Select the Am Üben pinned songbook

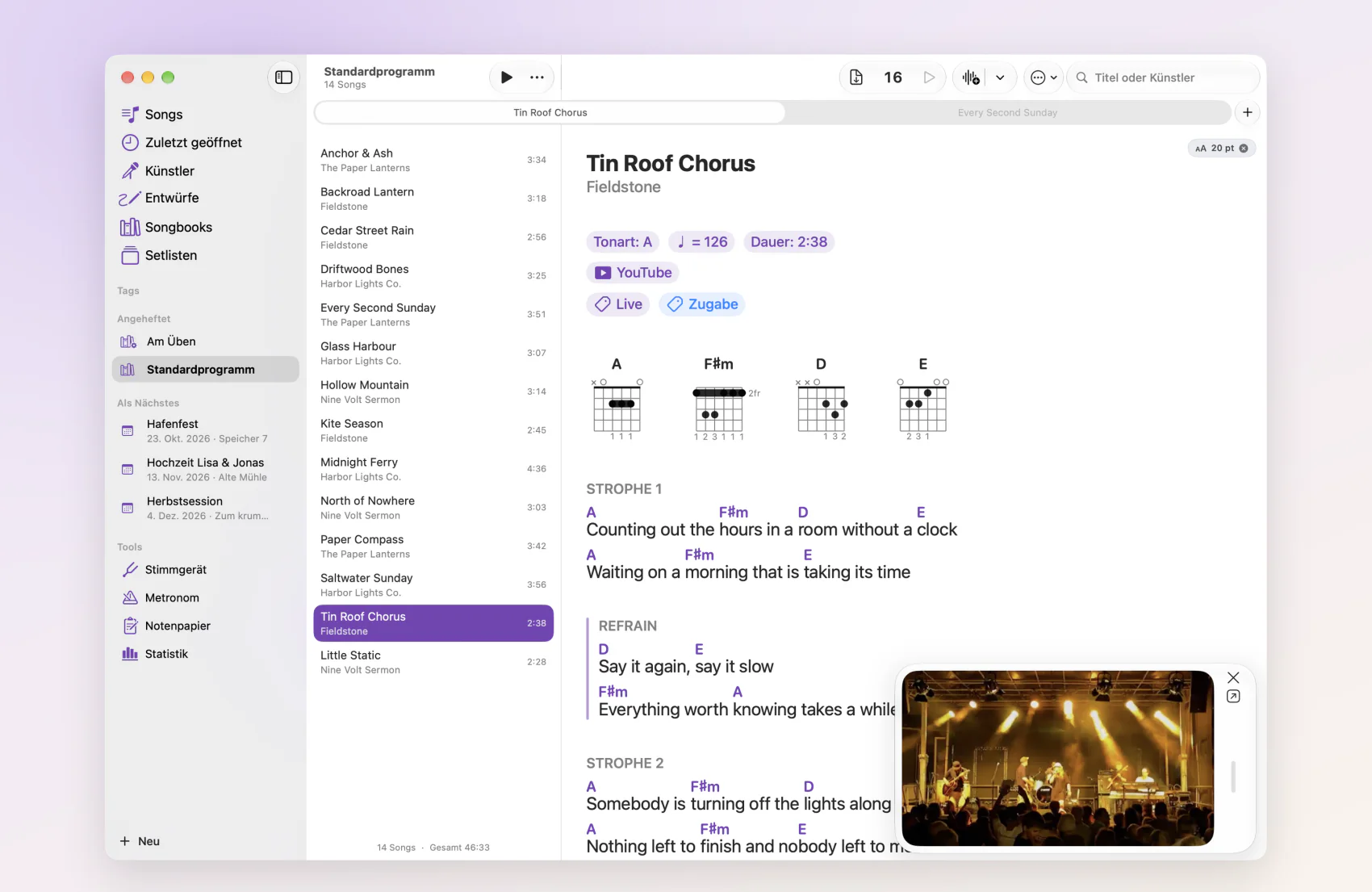click(x=206, y=341)
